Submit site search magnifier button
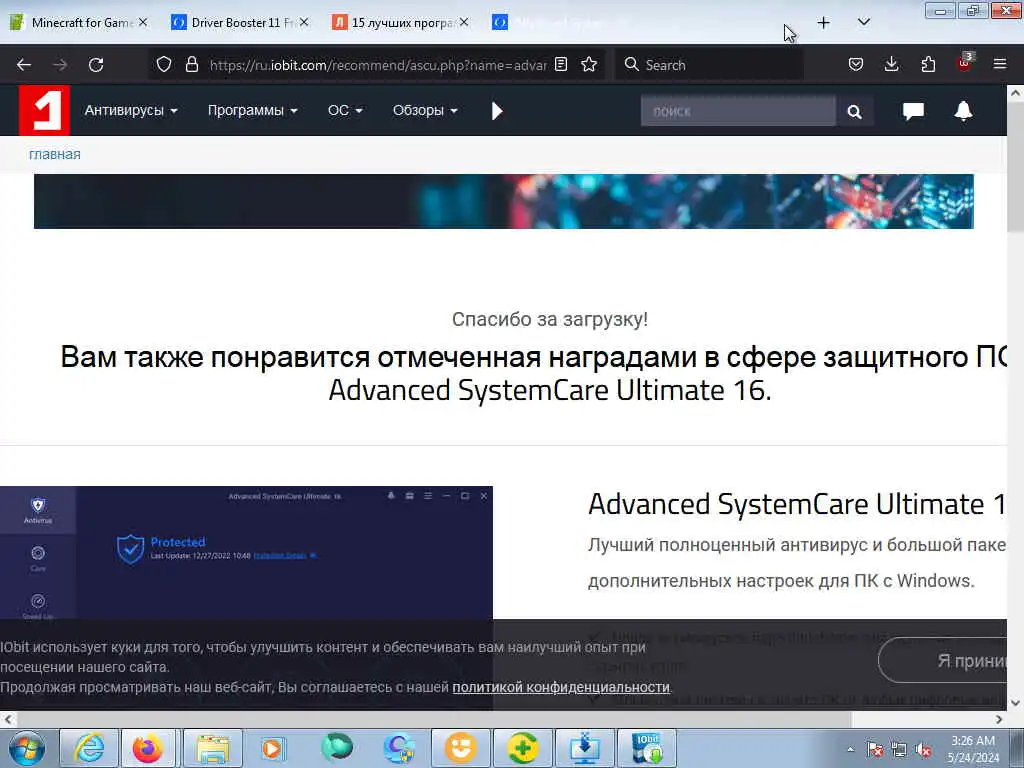1024x768 pixels. (x=854, y=112)
